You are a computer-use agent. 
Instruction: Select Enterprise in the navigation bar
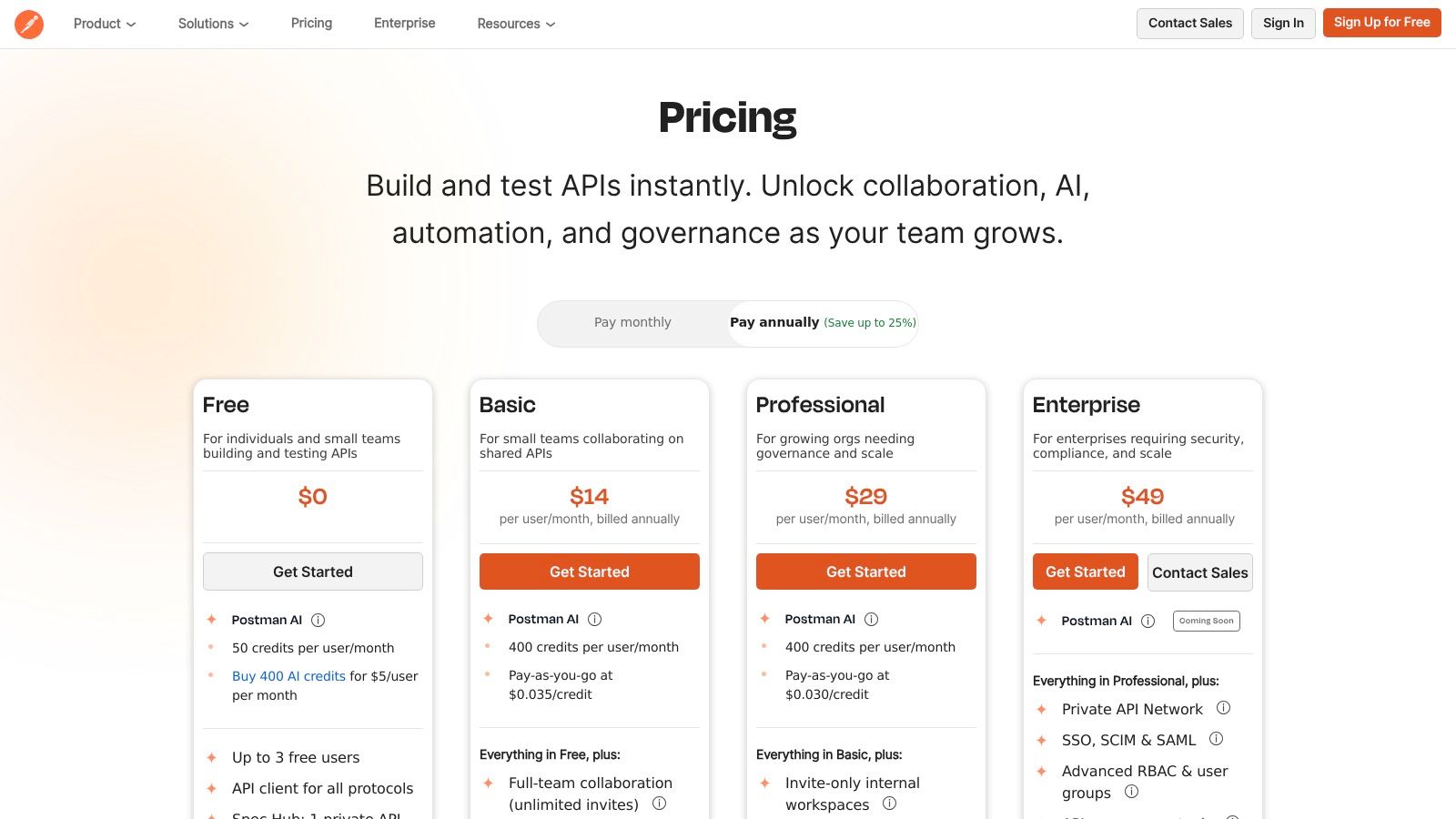(x=404, y=23)
